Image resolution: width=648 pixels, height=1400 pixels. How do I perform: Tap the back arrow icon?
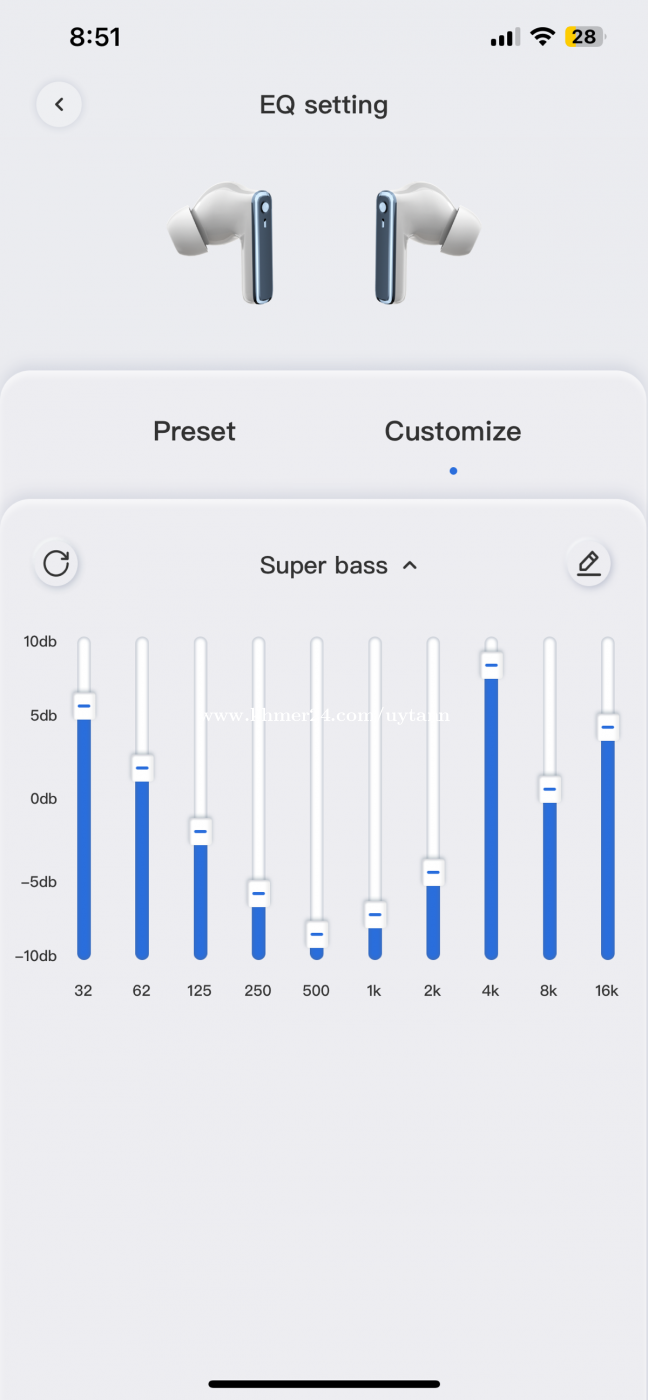[x=59, y=105]
